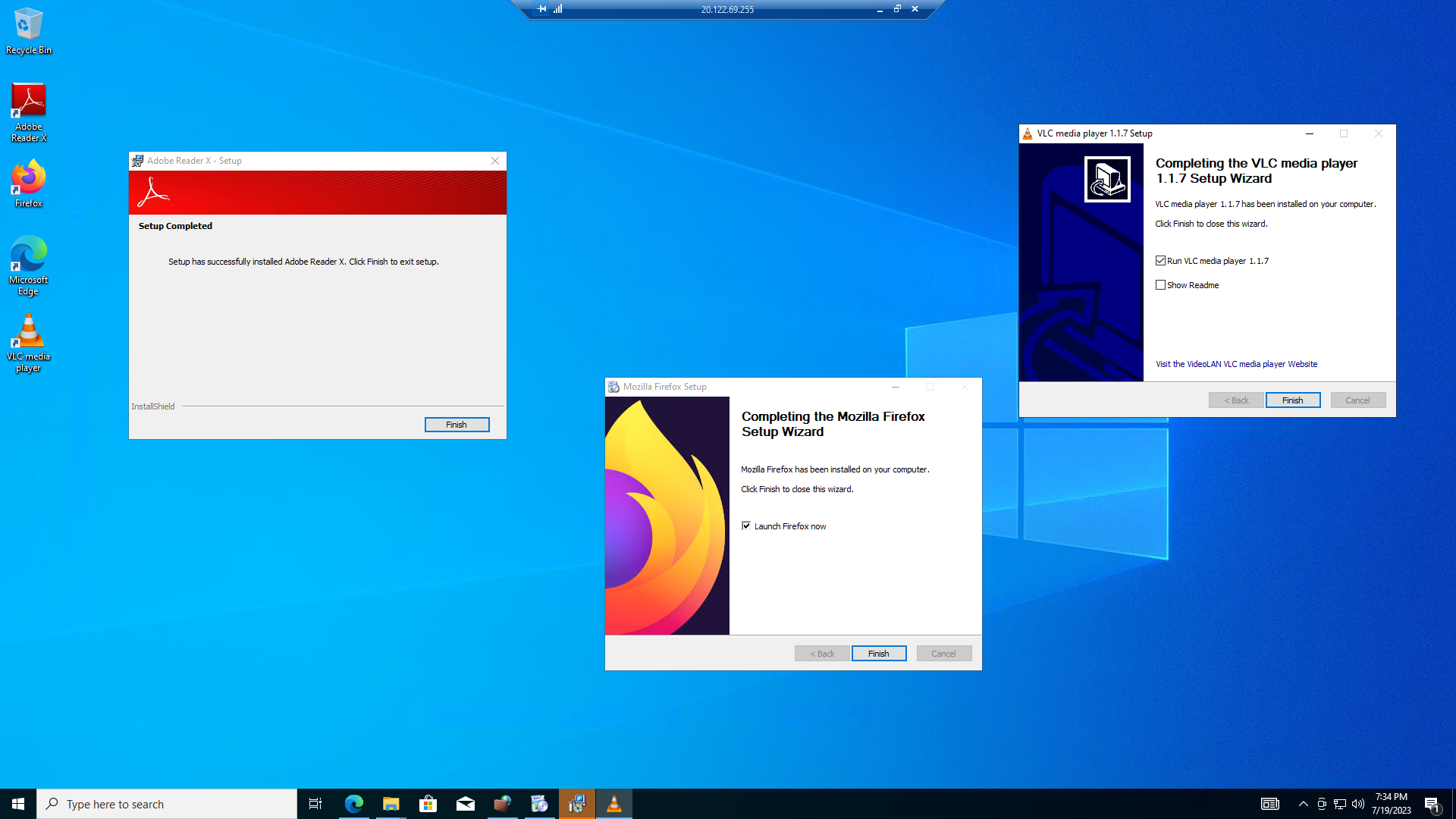The image size is (1456, 819).
Task: Open Microsoft Edge from the taskbar
Action: (353, 804)
